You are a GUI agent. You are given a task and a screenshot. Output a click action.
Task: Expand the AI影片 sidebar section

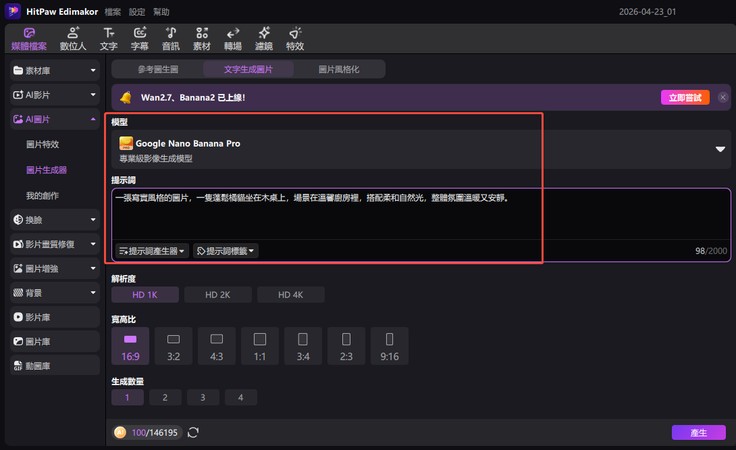tap(55, 95)
